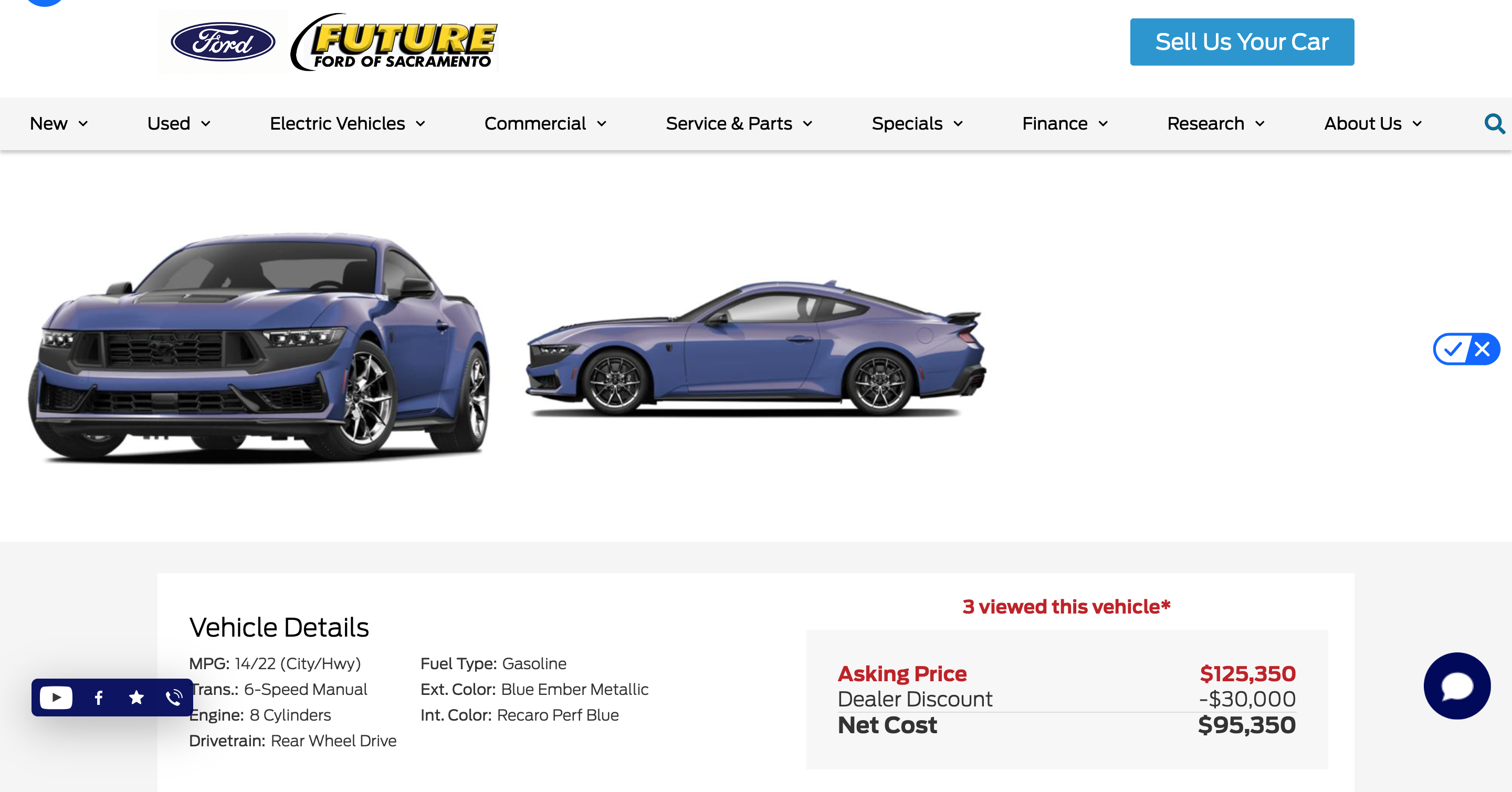Click the Ford oval logo

pos(223,42)
